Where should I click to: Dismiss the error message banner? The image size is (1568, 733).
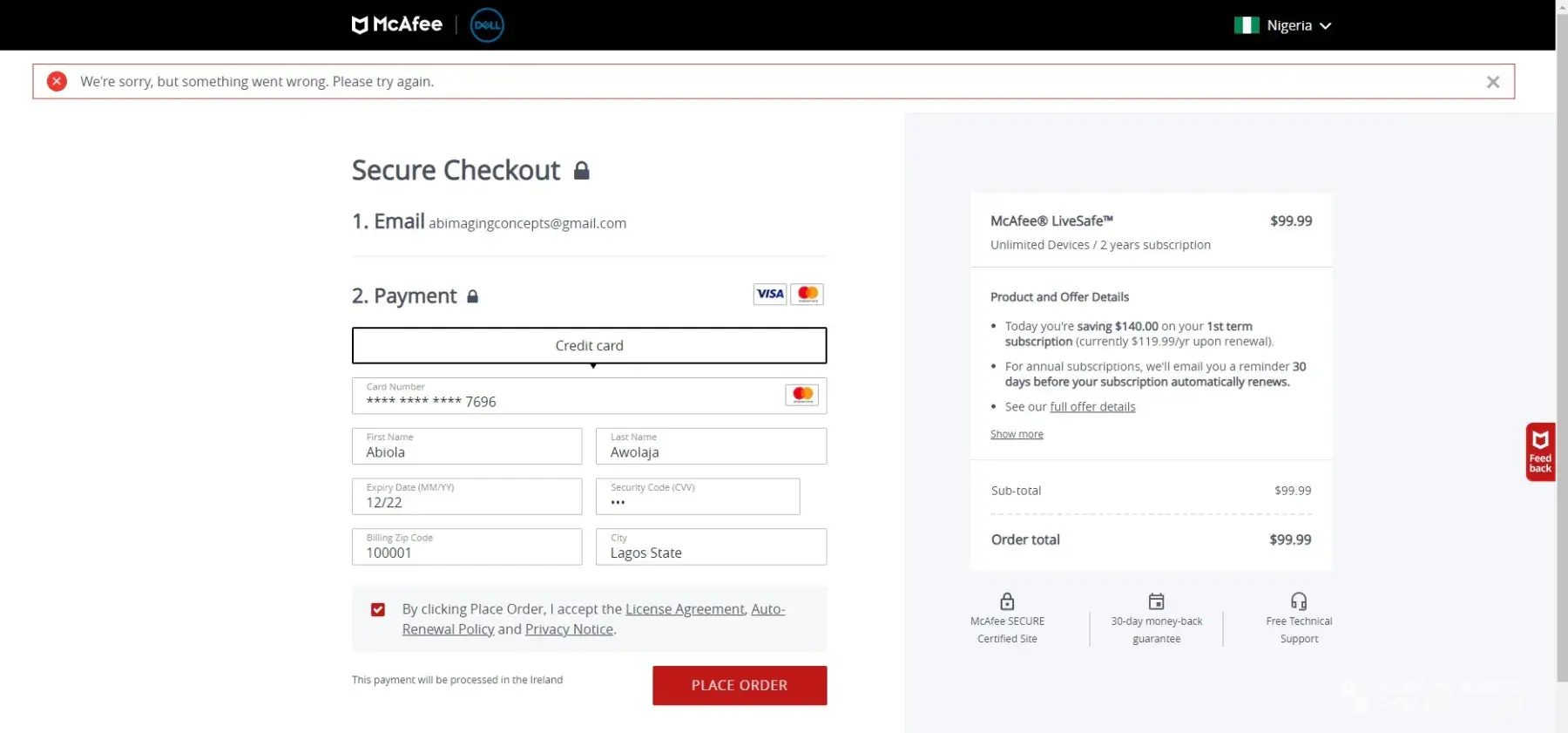click(1492, 82)
